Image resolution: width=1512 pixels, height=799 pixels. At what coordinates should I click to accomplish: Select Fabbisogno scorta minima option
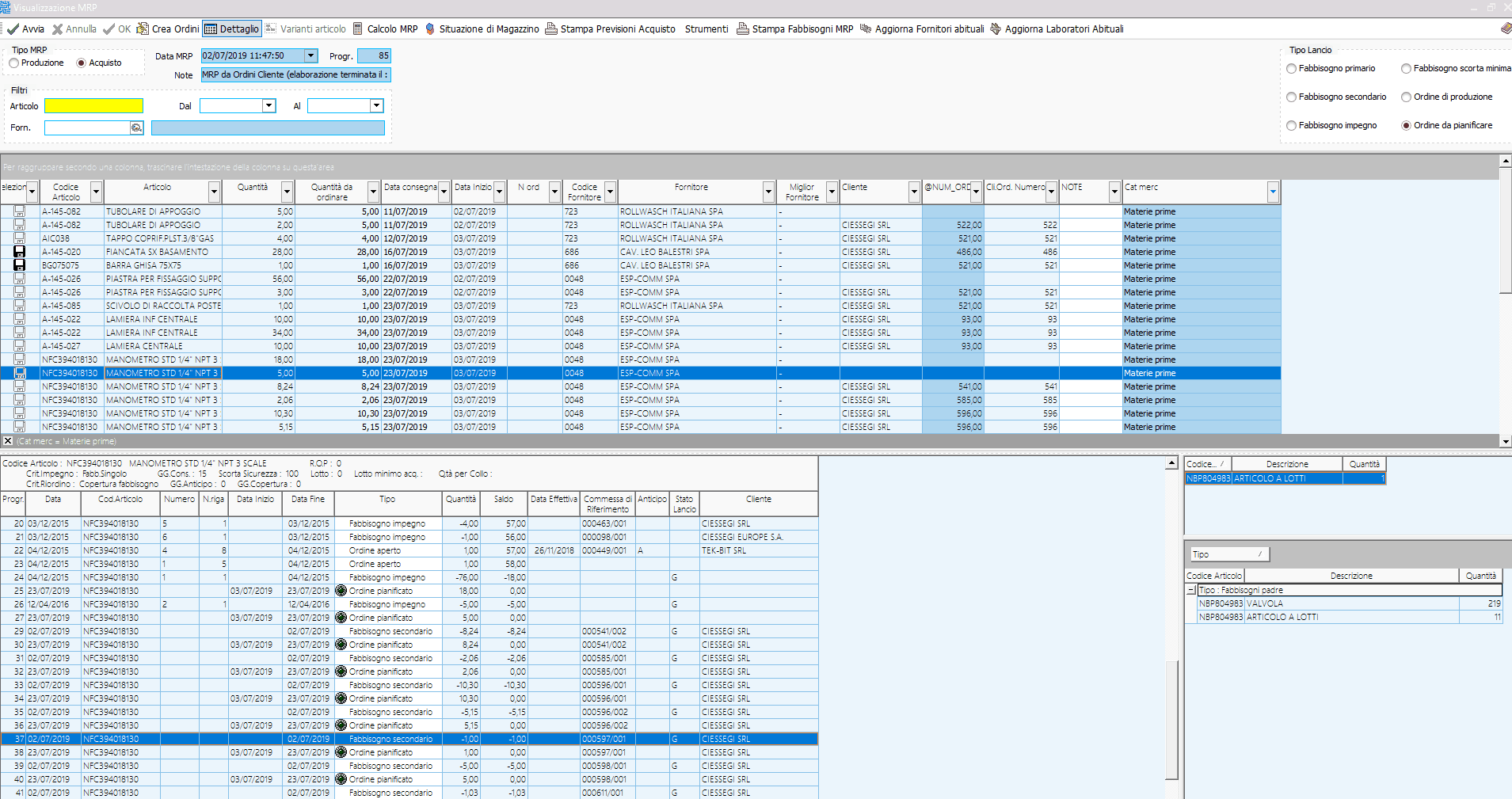1407,69
